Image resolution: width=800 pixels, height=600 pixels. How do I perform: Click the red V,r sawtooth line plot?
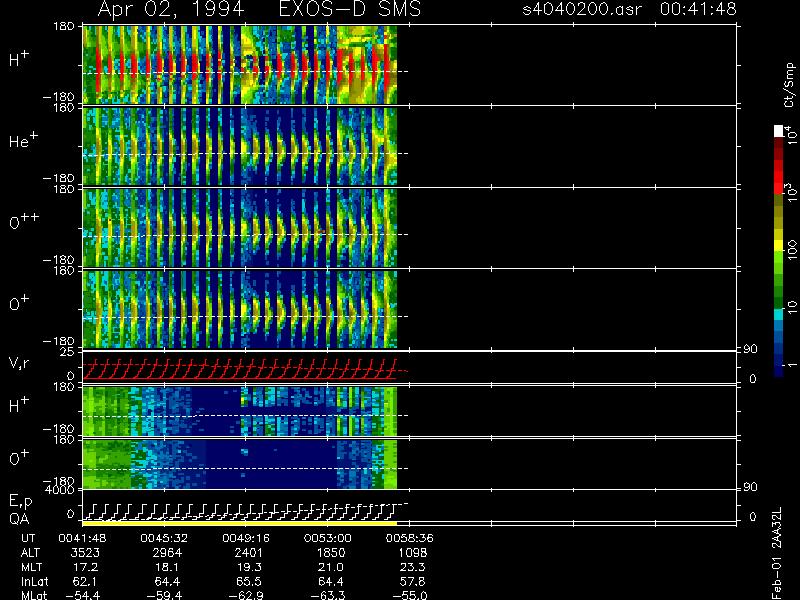(240, 369)
